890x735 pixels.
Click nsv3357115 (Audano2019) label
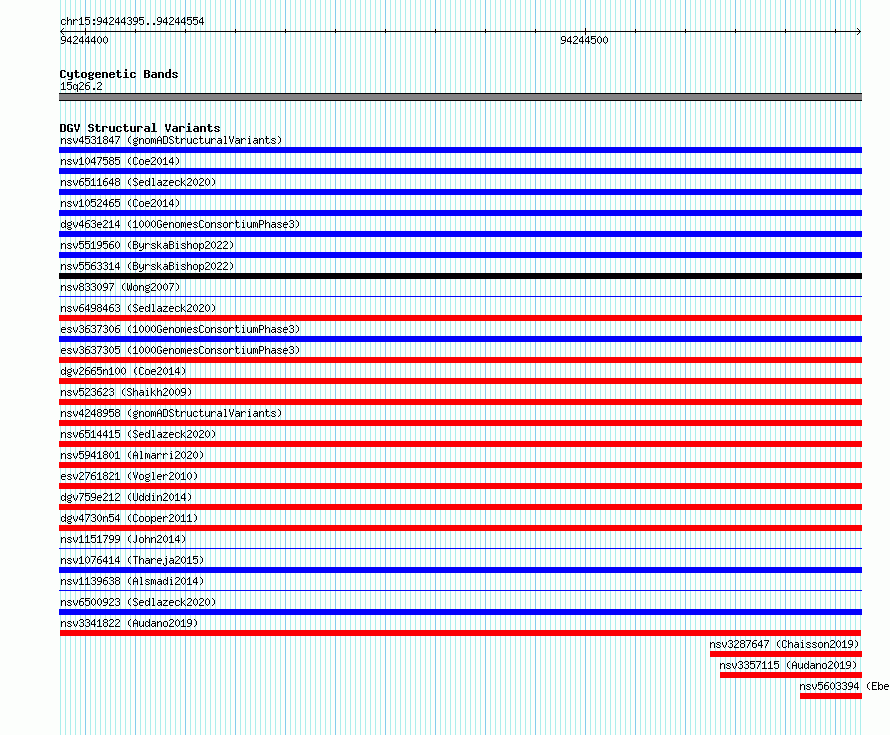coord(788,665)
